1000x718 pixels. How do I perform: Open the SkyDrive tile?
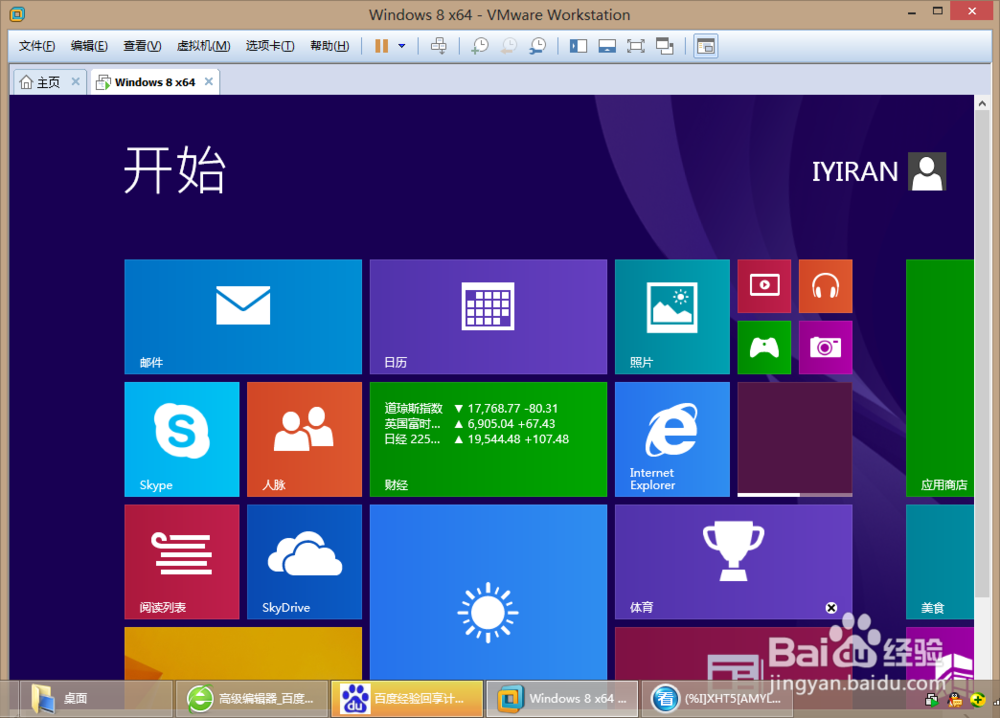pos(304,561)
